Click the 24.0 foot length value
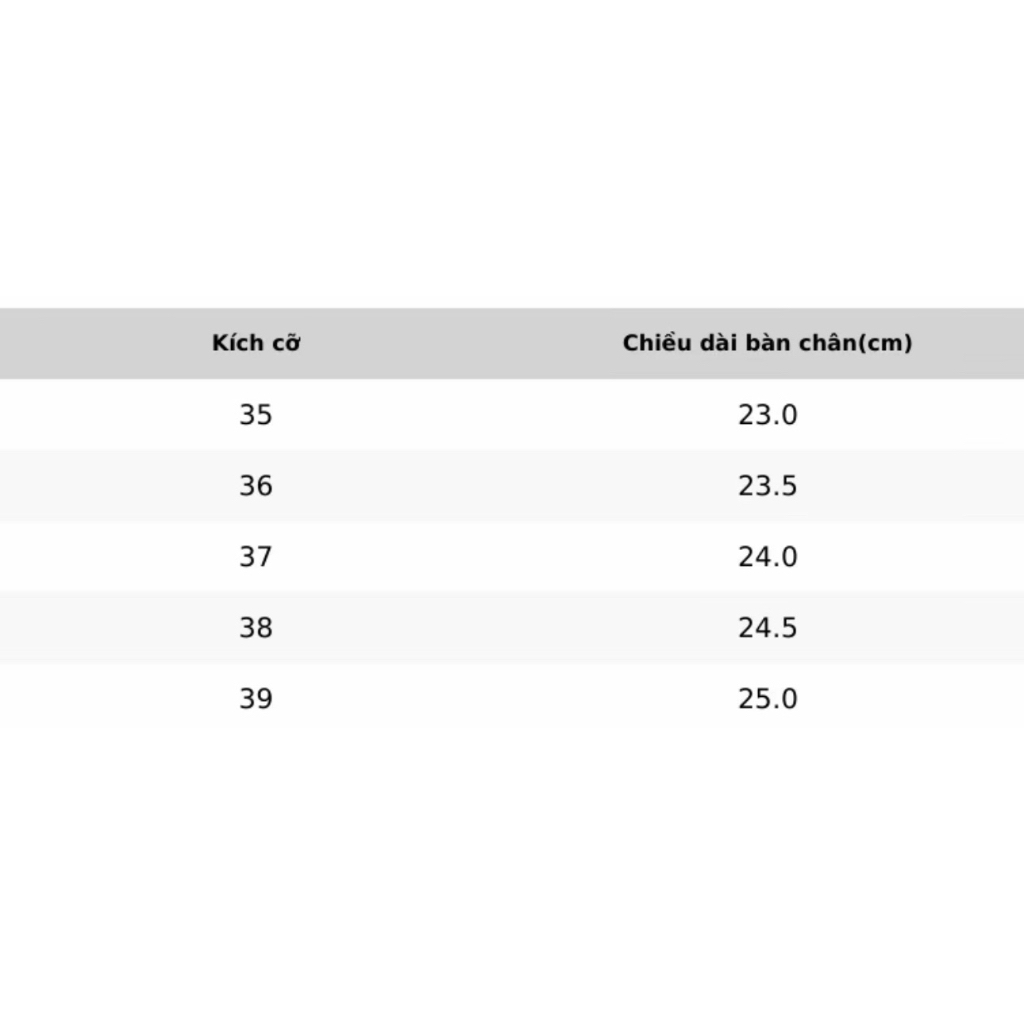This screenshot has height=1024, width=1024. [767, 556]
